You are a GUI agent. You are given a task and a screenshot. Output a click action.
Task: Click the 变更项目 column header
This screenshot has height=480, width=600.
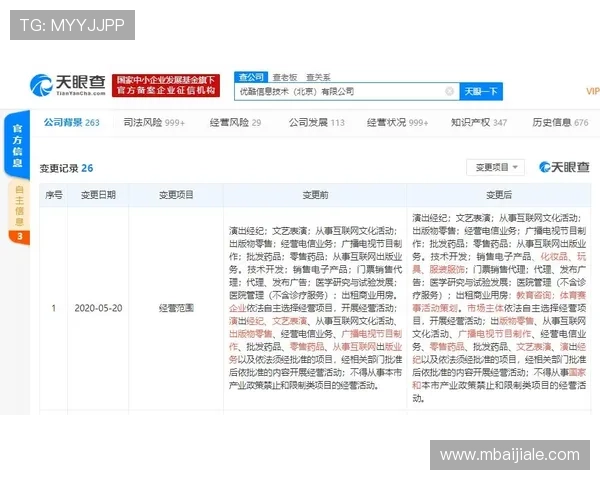pyautogui.click(x=176, y=195)
